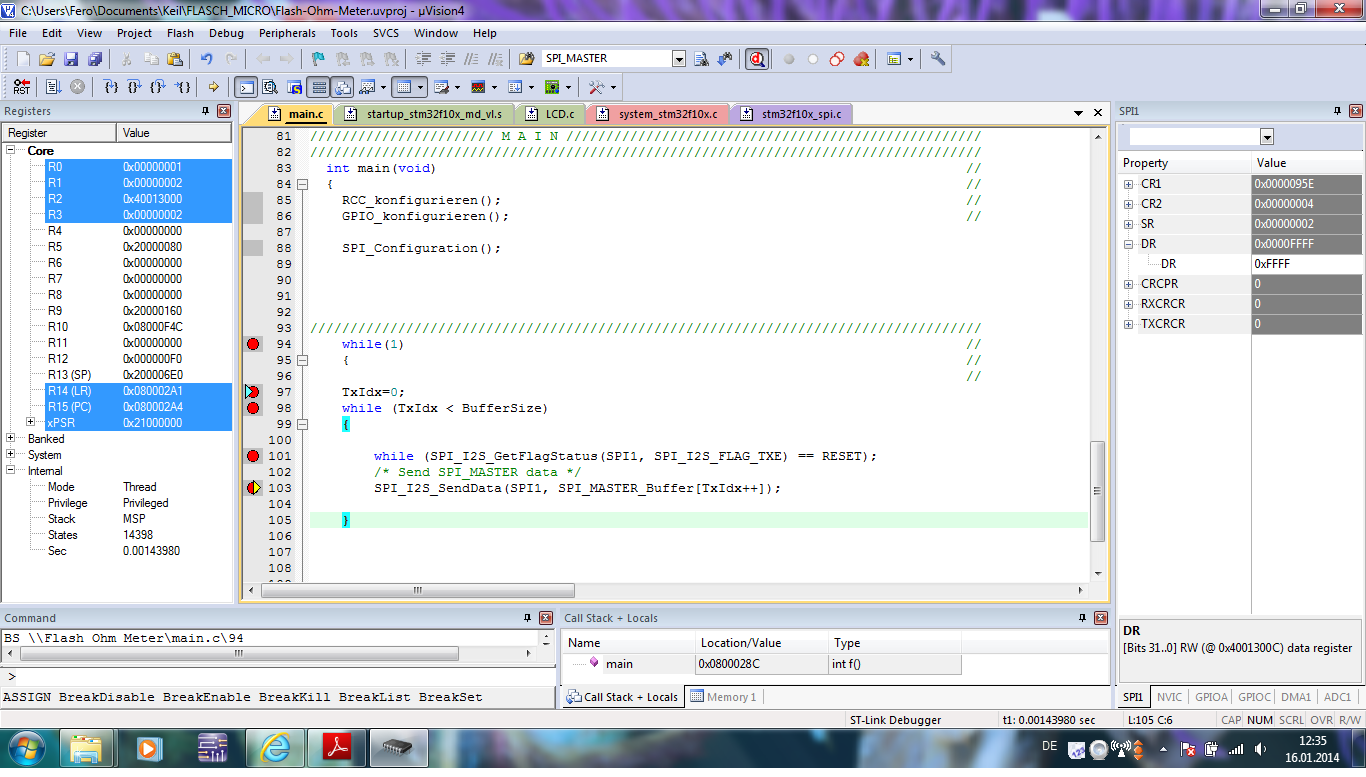Click the Paste icon

click(174, 59)
